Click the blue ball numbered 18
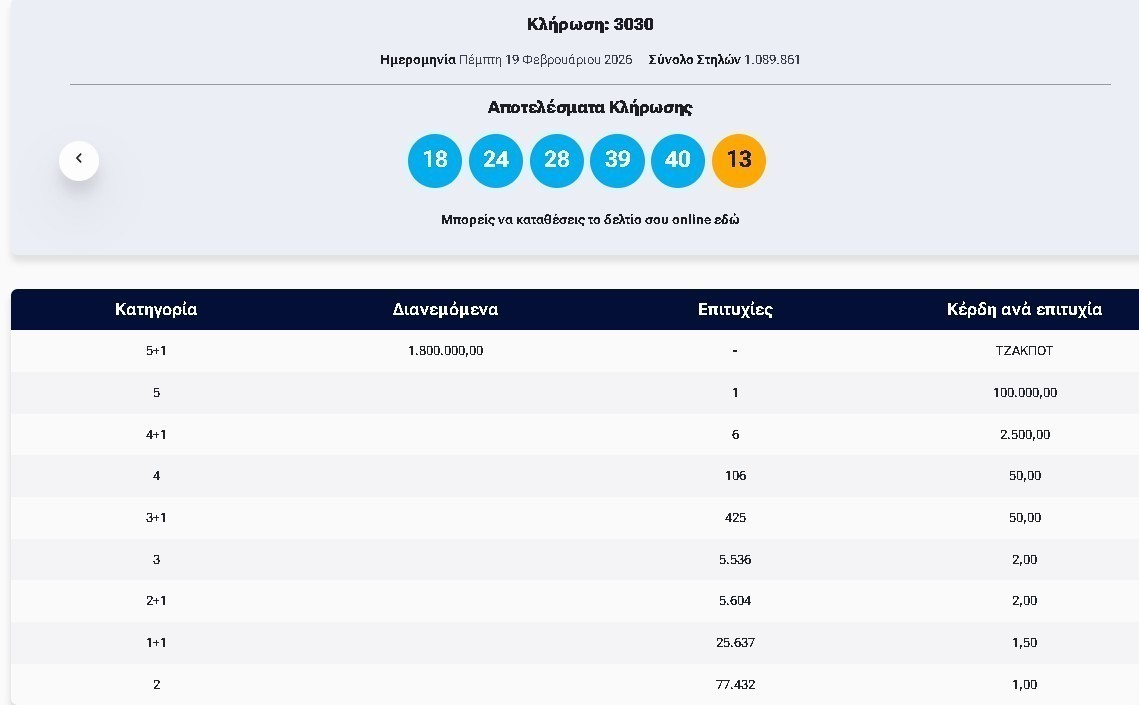Image resolution: width=1139 pixels, height=705 pixels. (x=435, y=160)
